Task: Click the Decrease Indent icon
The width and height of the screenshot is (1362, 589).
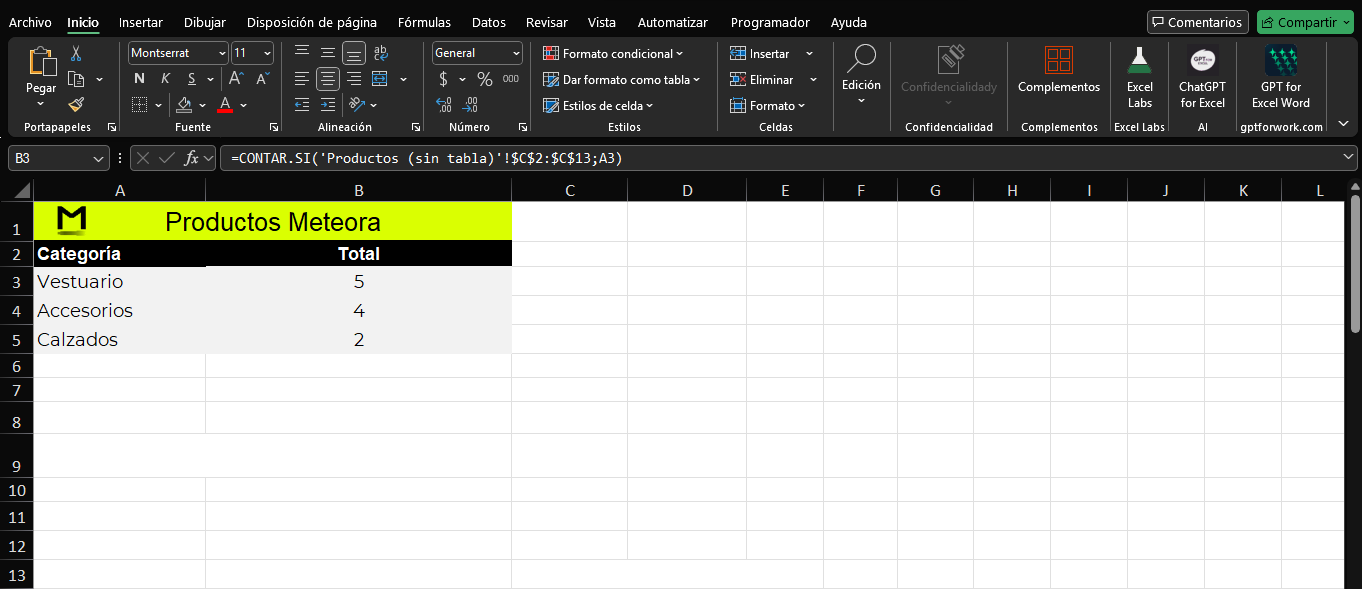Action: point(302,104)
